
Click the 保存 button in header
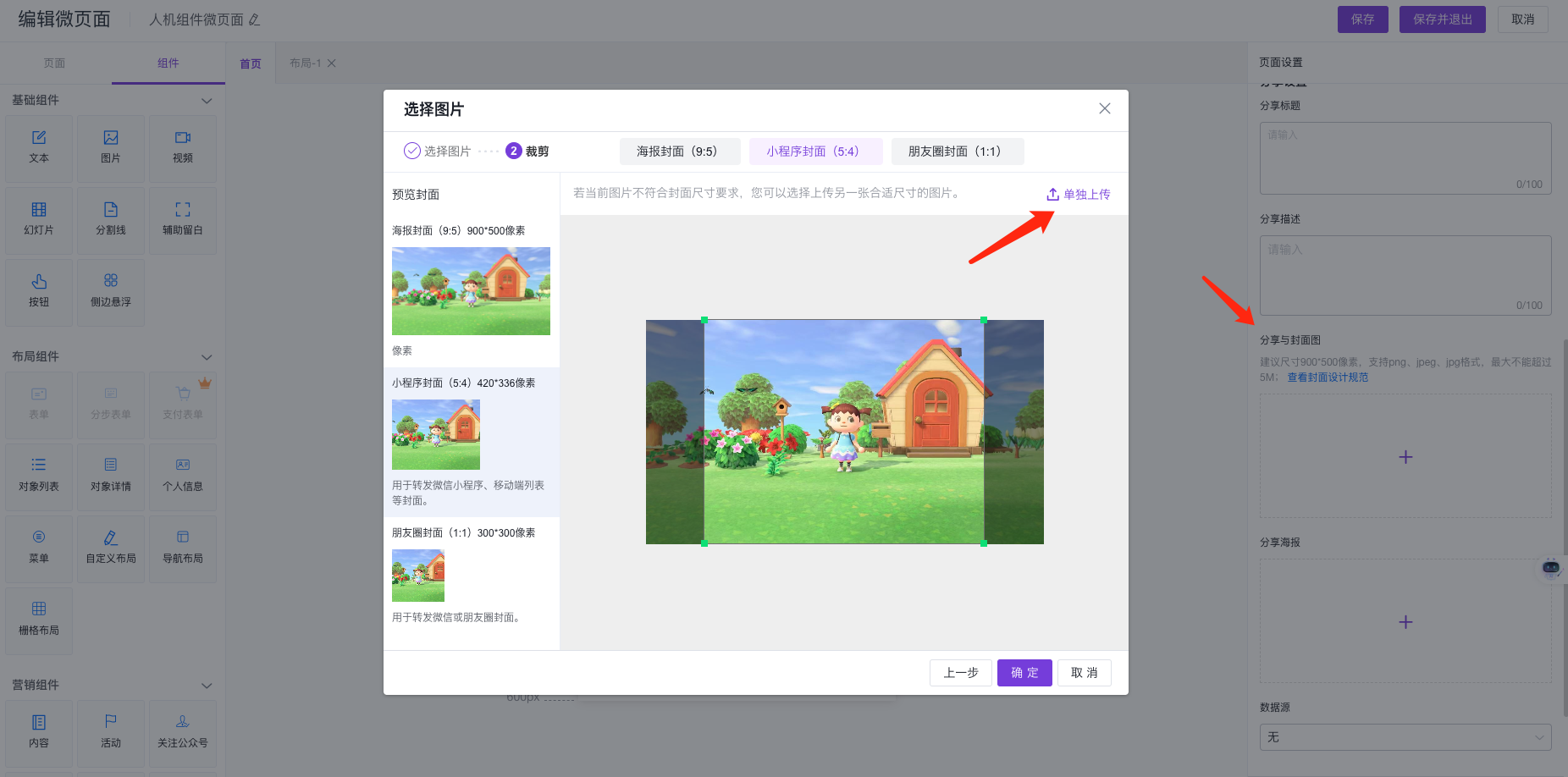[x=1363, y=19]
